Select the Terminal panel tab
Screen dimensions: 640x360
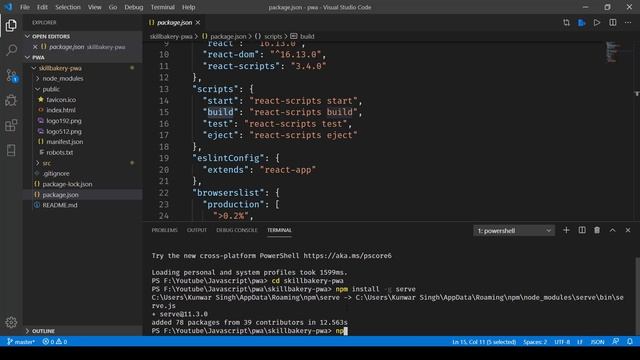[x=279, y=230]
